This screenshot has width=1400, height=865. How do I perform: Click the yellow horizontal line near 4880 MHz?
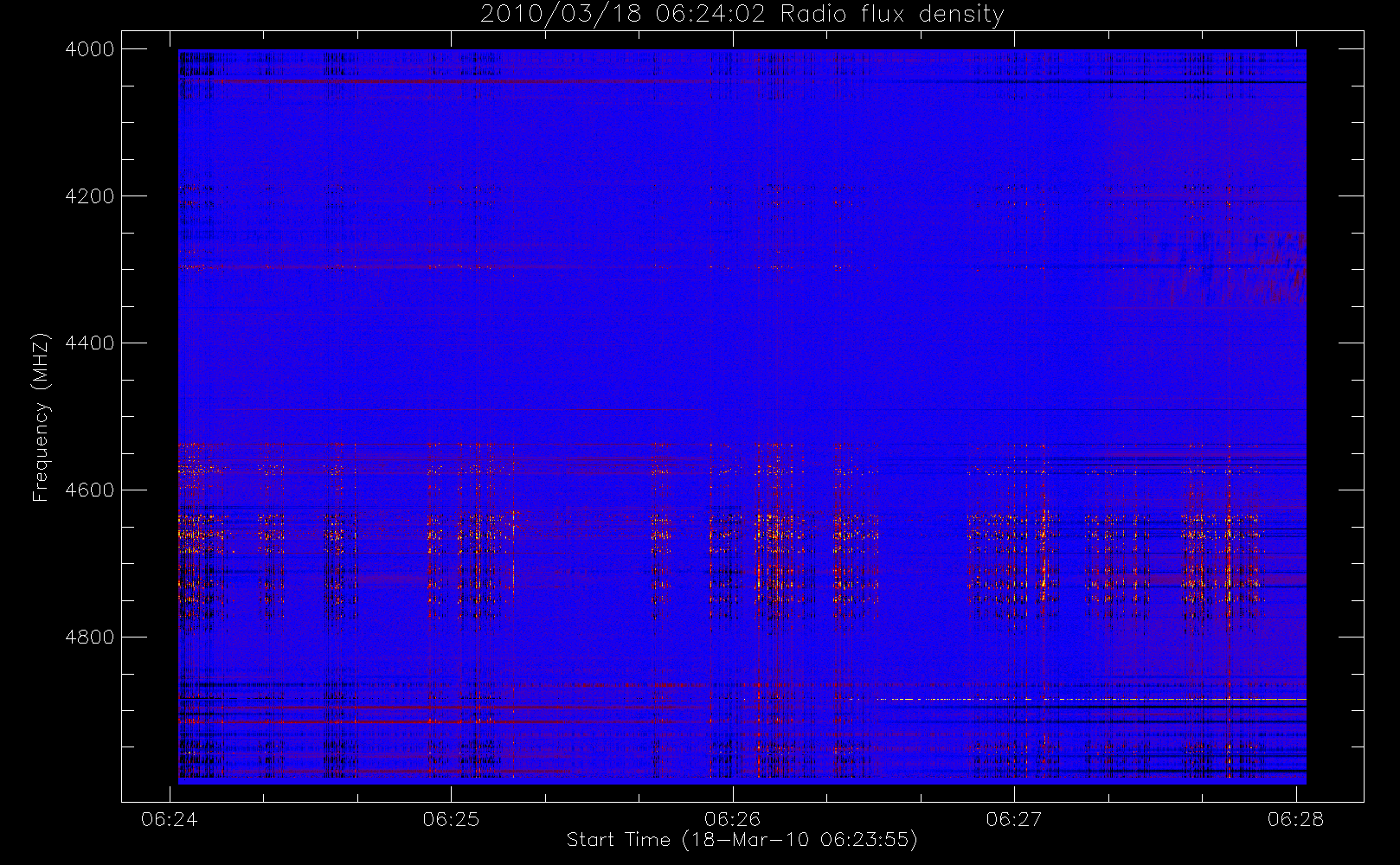pyautogui.click(x=1092, y=699)
